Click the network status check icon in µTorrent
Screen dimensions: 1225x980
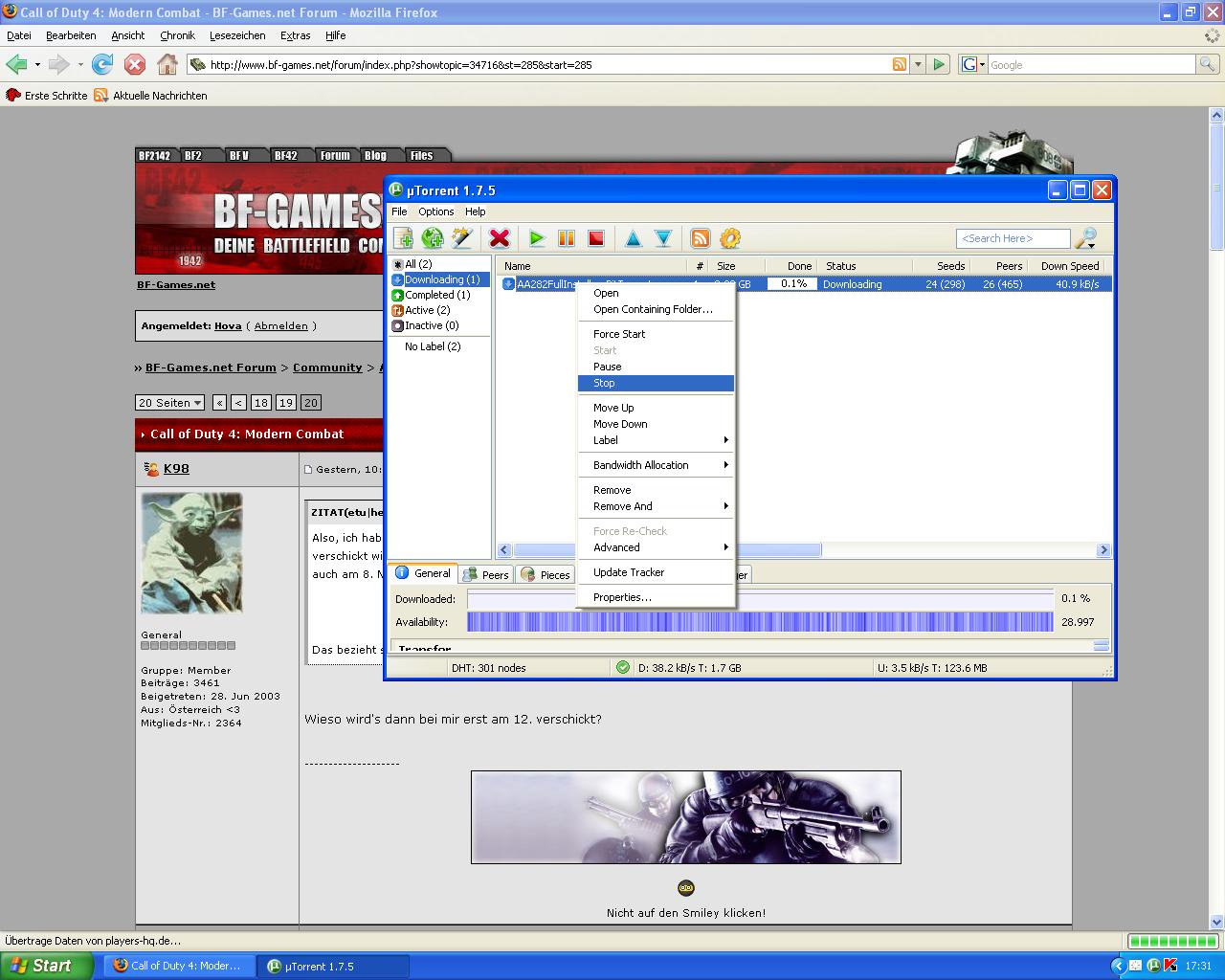(x=623, y=667)
